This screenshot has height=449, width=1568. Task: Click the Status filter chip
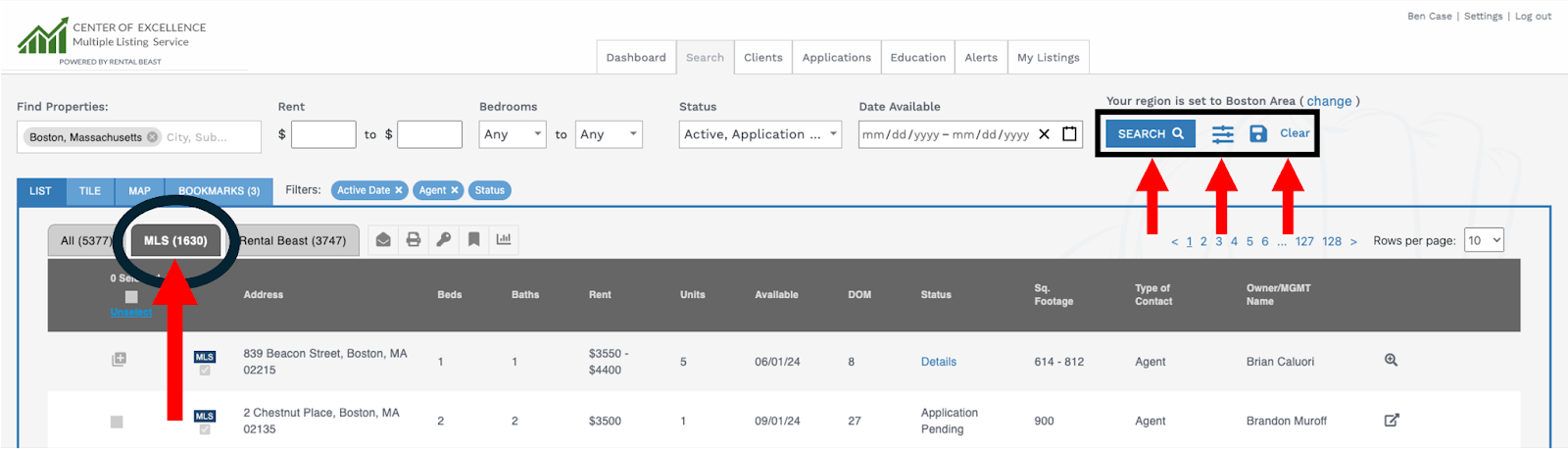490,190
